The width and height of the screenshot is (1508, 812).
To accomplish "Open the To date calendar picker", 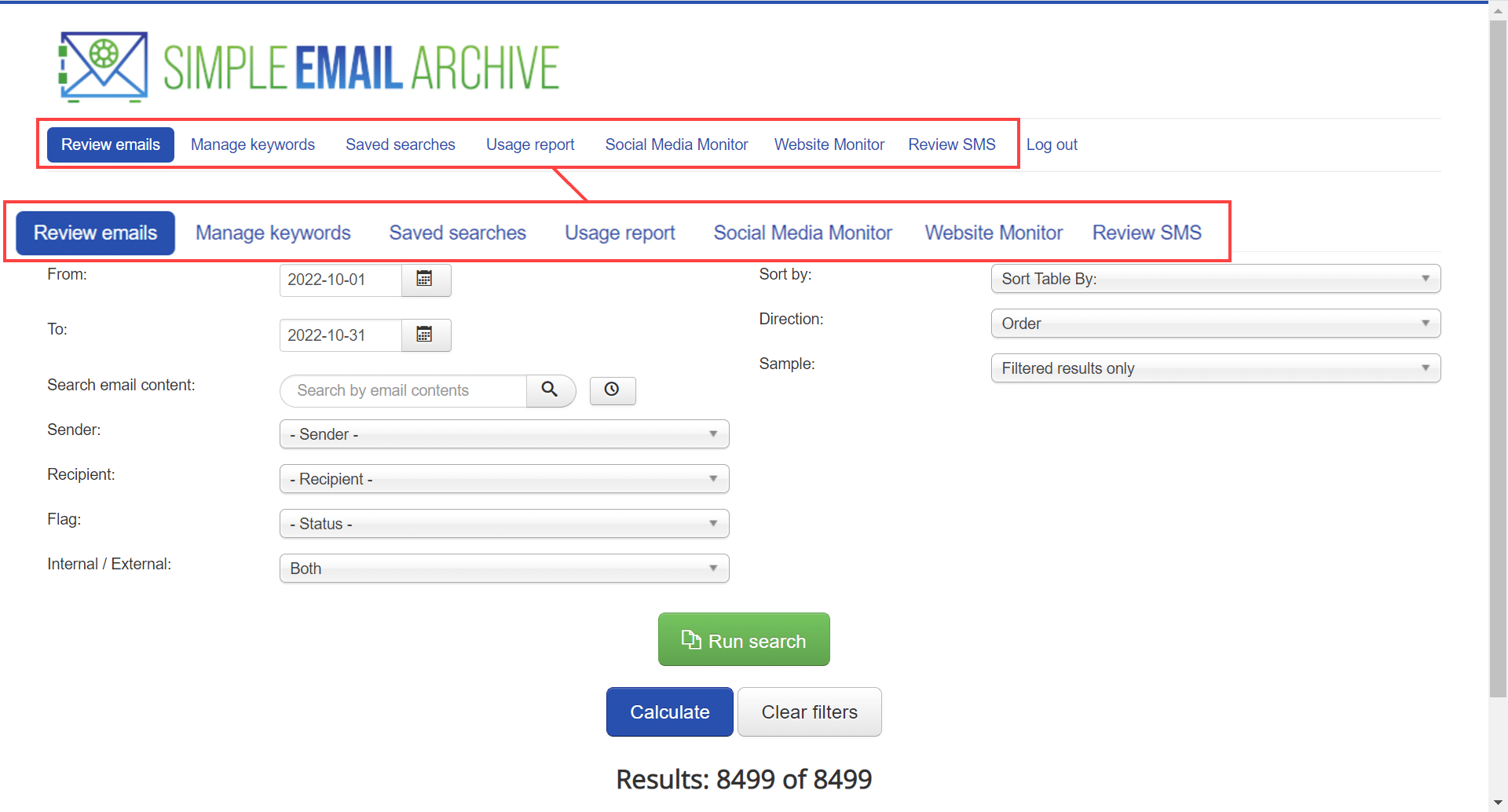I will click(426, 335).
